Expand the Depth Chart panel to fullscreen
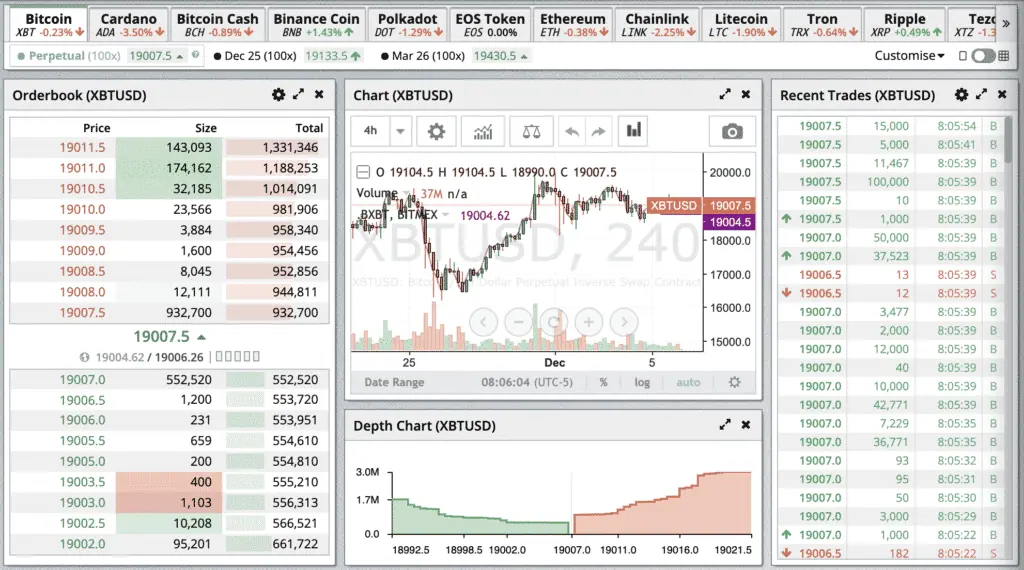 (x=725, y=424)
